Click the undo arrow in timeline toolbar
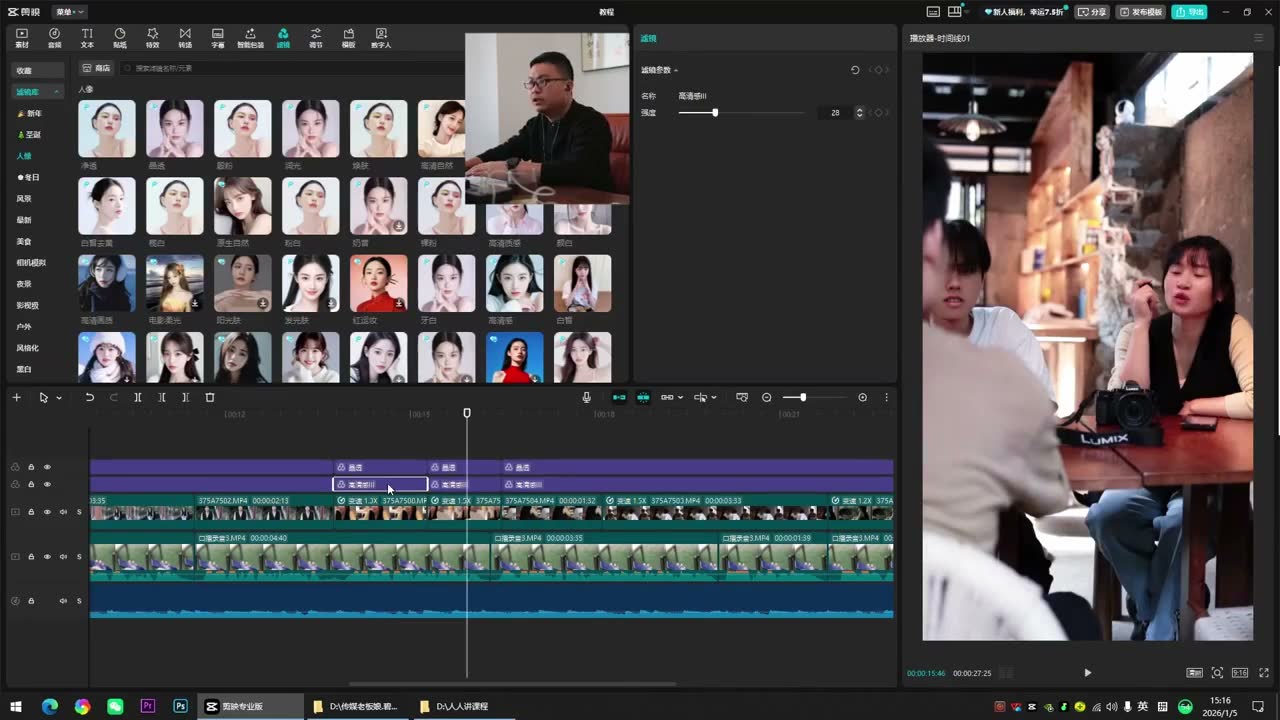Viewport: 1280px width, 720px height. [89, 397]
